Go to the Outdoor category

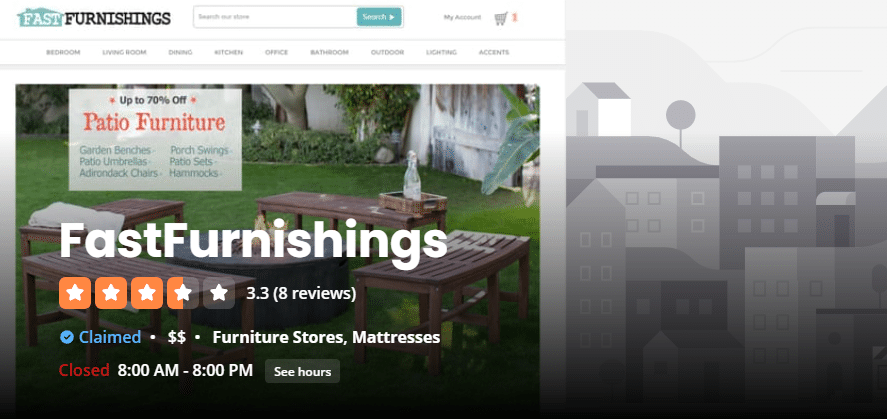[387, 53]
